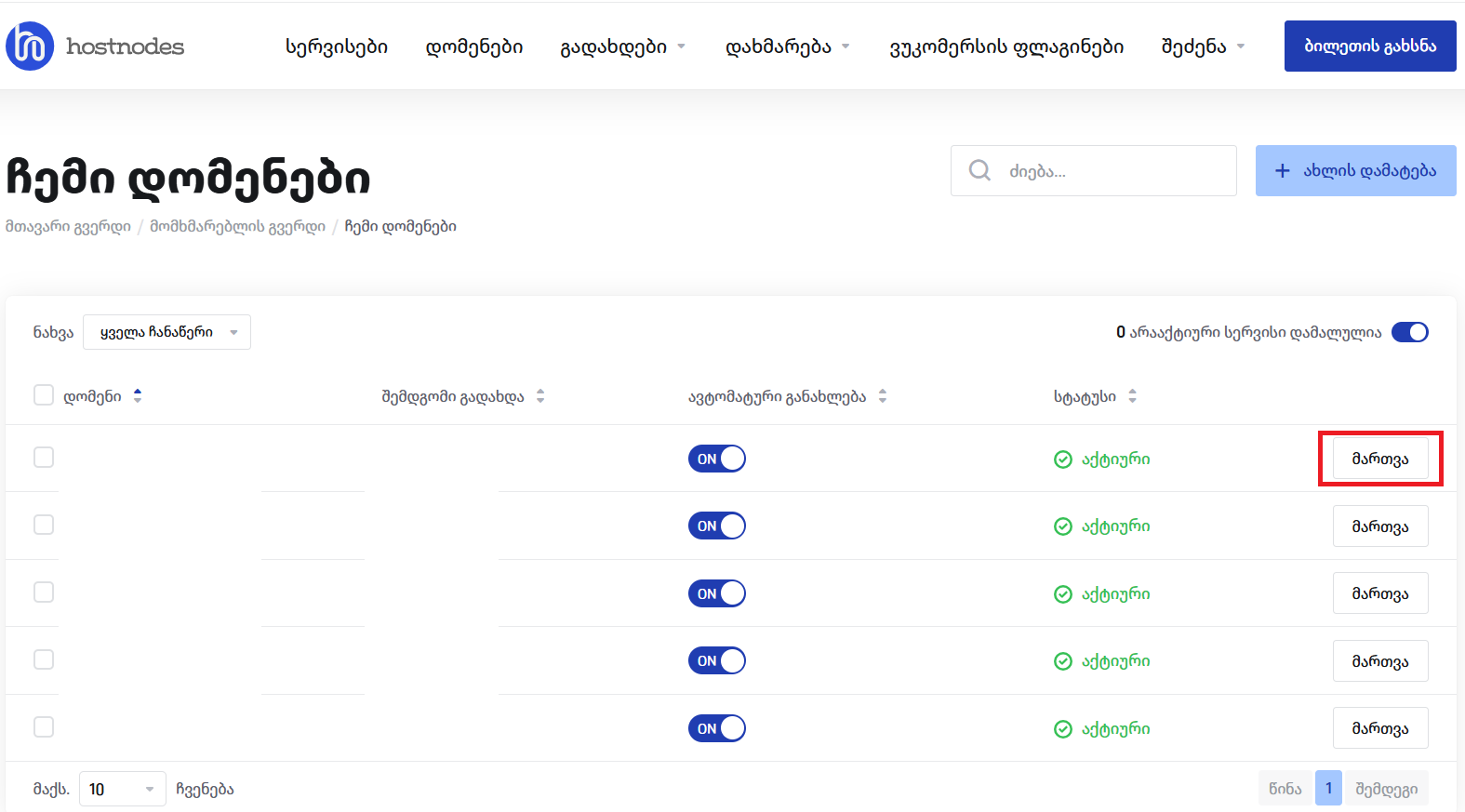Image resolution: width=1465 pixels, height=812 pixels.
Task: Sort by ავტომატური განახლება column arrows
Action: tap(883, 396)
